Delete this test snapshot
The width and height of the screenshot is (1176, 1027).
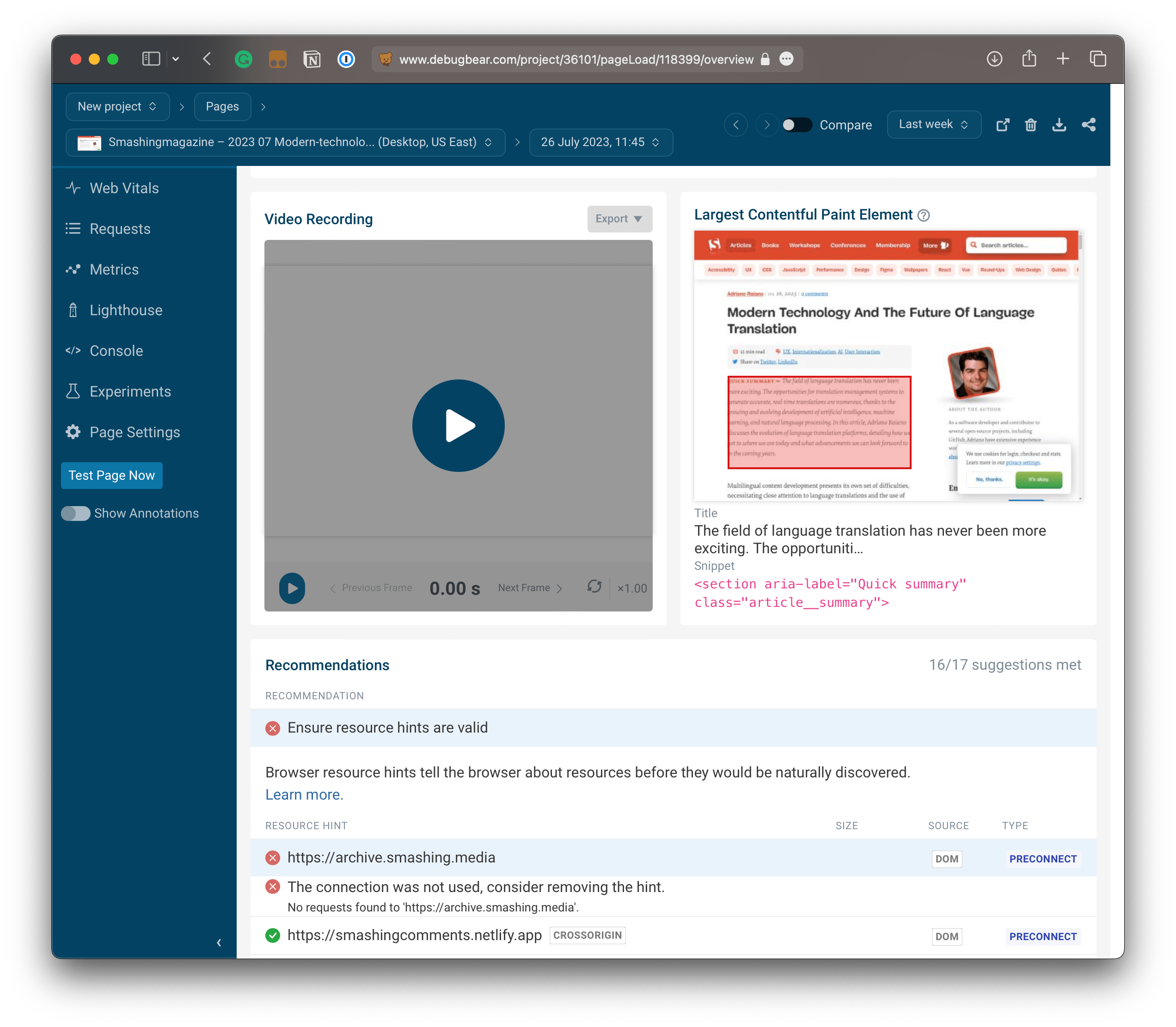click(x=1030, y=124)
